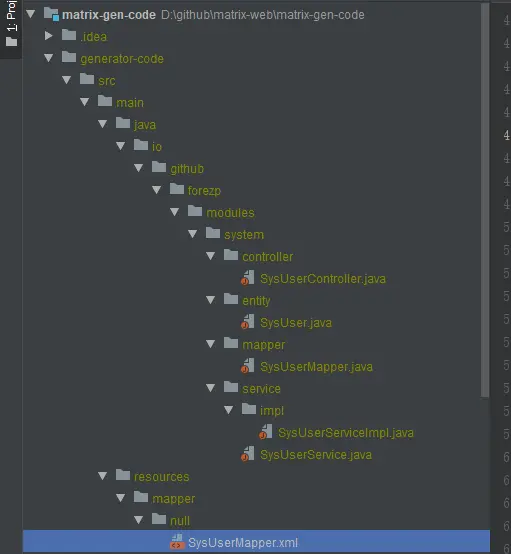
Task: Select the resources folder name
Action: (161, 477)
